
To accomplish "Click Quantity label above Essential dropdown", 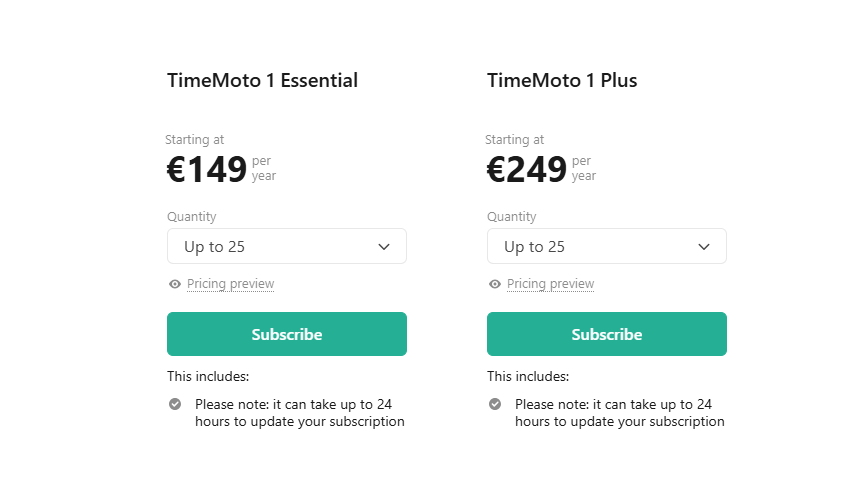I will coord(192,217).
